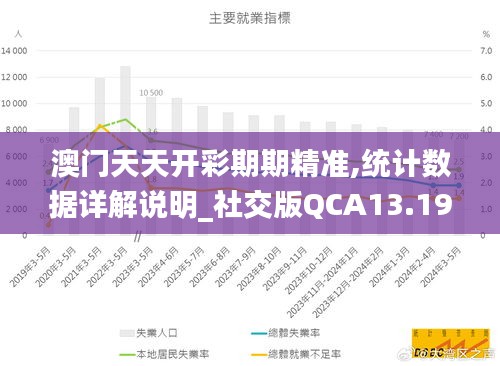
Task: Click the 10 000 left axis value
Action: [14, 104]
